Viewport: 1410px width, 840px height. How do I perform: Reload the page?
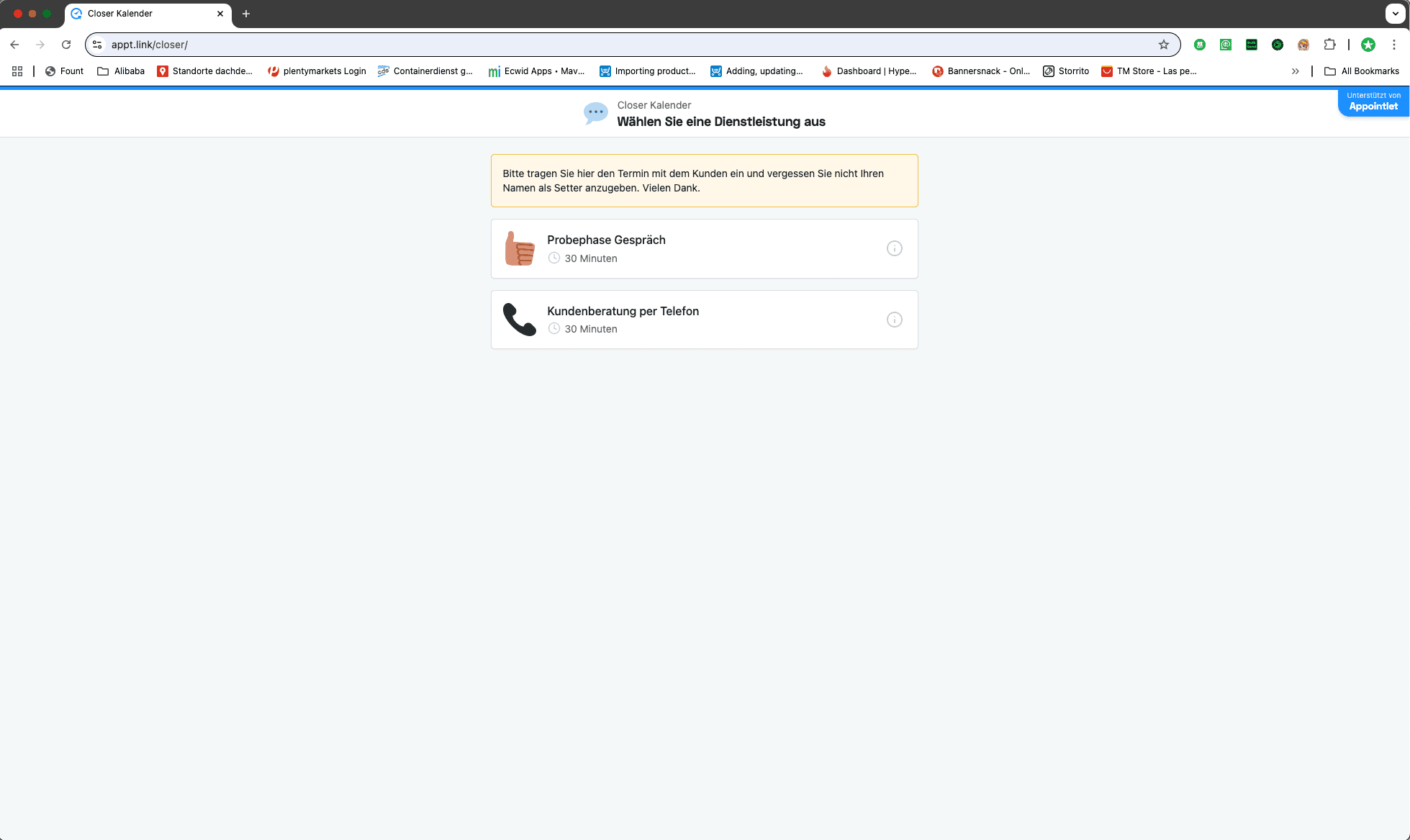tap(66, 45)
